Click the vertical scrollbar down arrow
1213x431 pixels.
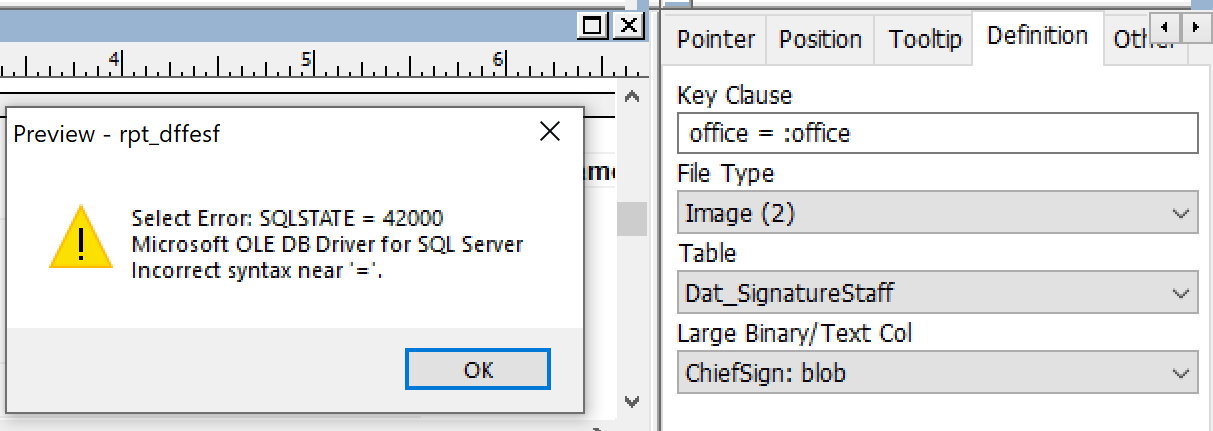tap(631, 401)
